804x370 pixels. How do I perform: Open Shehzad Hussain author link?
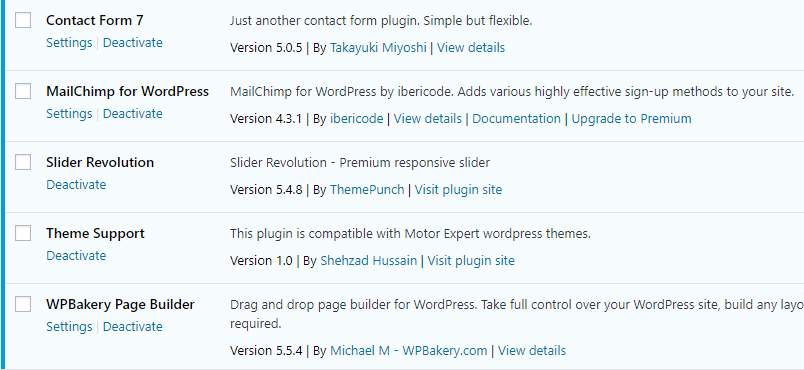pyautogui.click(x=369, y=260)
